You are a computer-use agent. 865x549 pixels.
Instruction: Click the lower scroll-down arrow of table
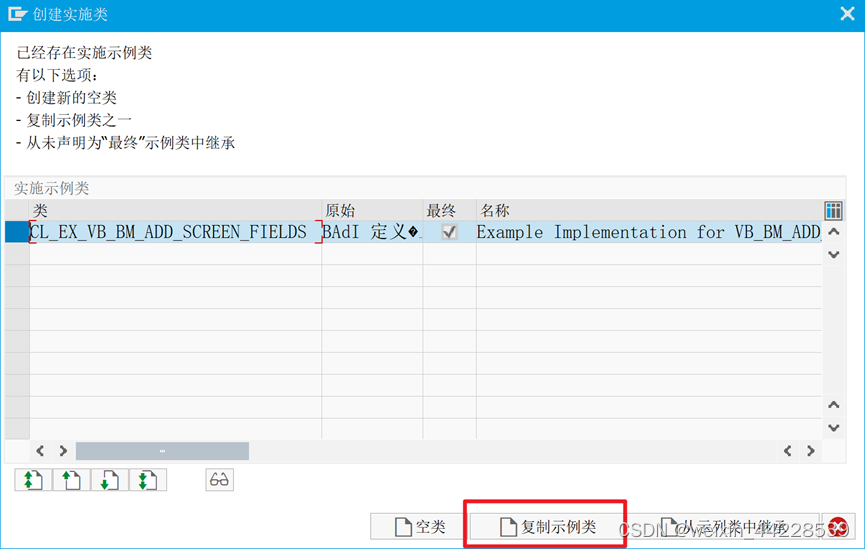click(x=834, y=428)
